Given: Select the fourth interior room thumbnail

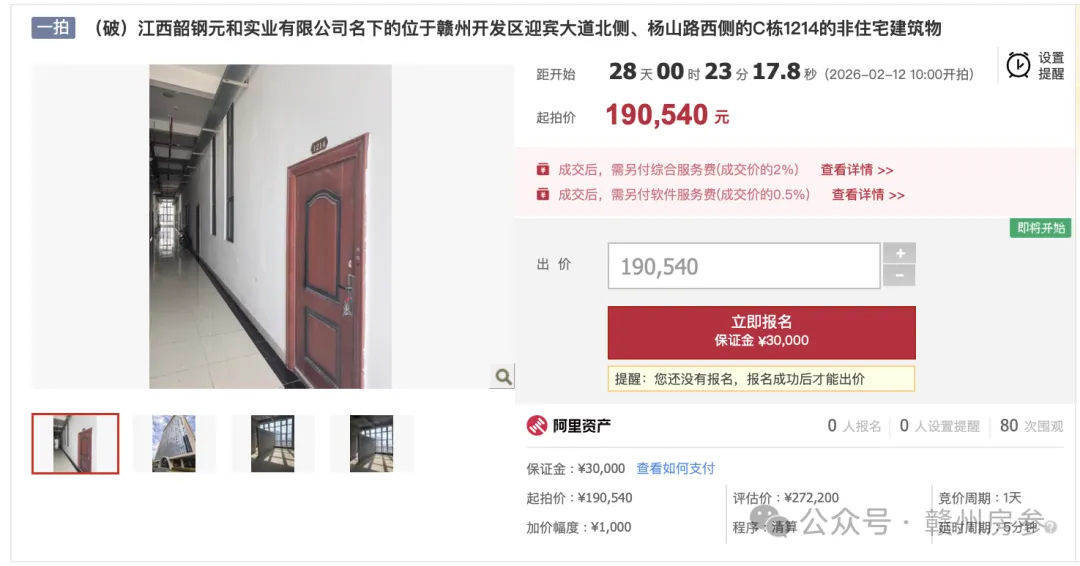Looking at the screenshot, I should click(x=372, y=443).
